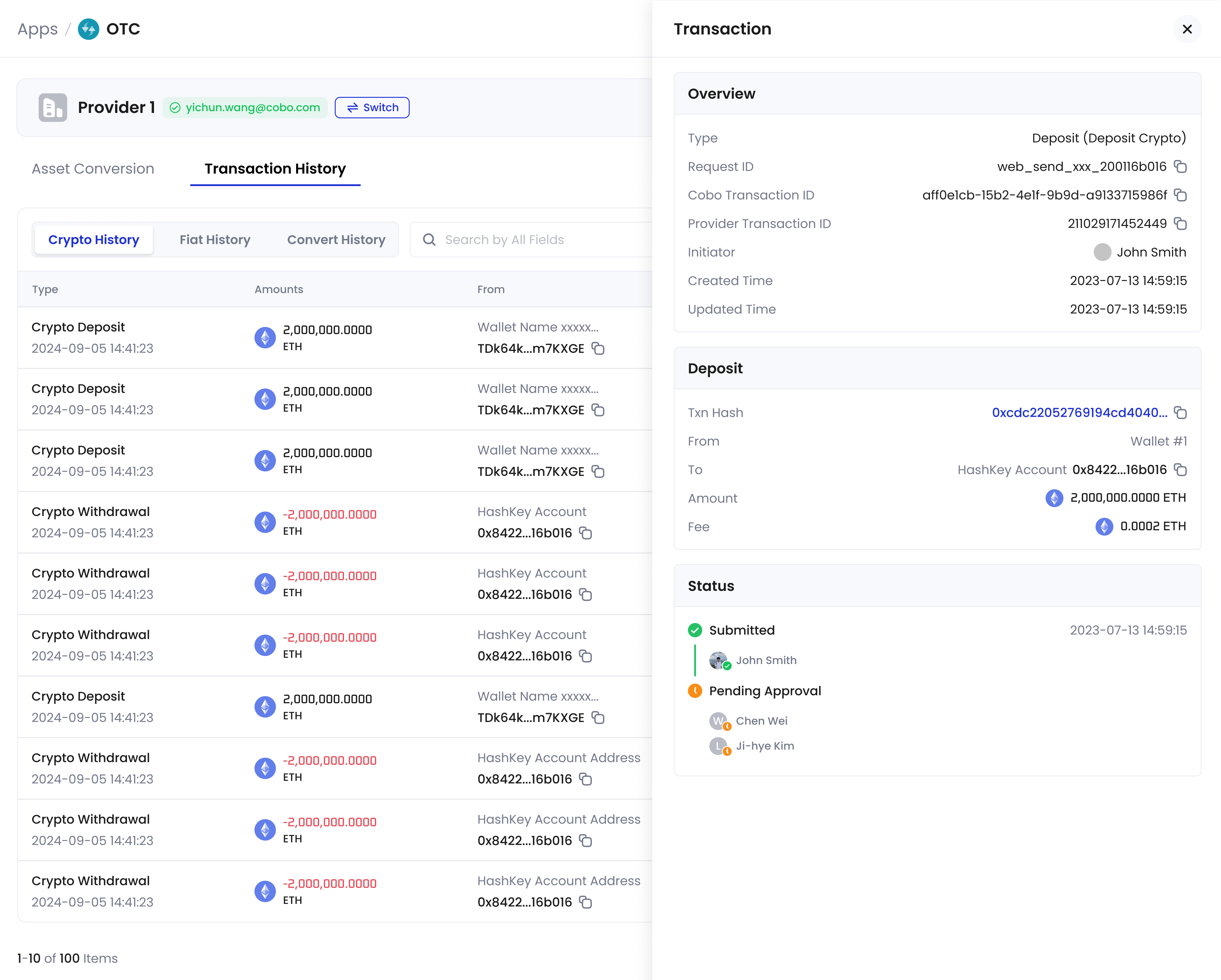Copy the Txn Hash
The image size is (1221, 980).
(1180, 413)
